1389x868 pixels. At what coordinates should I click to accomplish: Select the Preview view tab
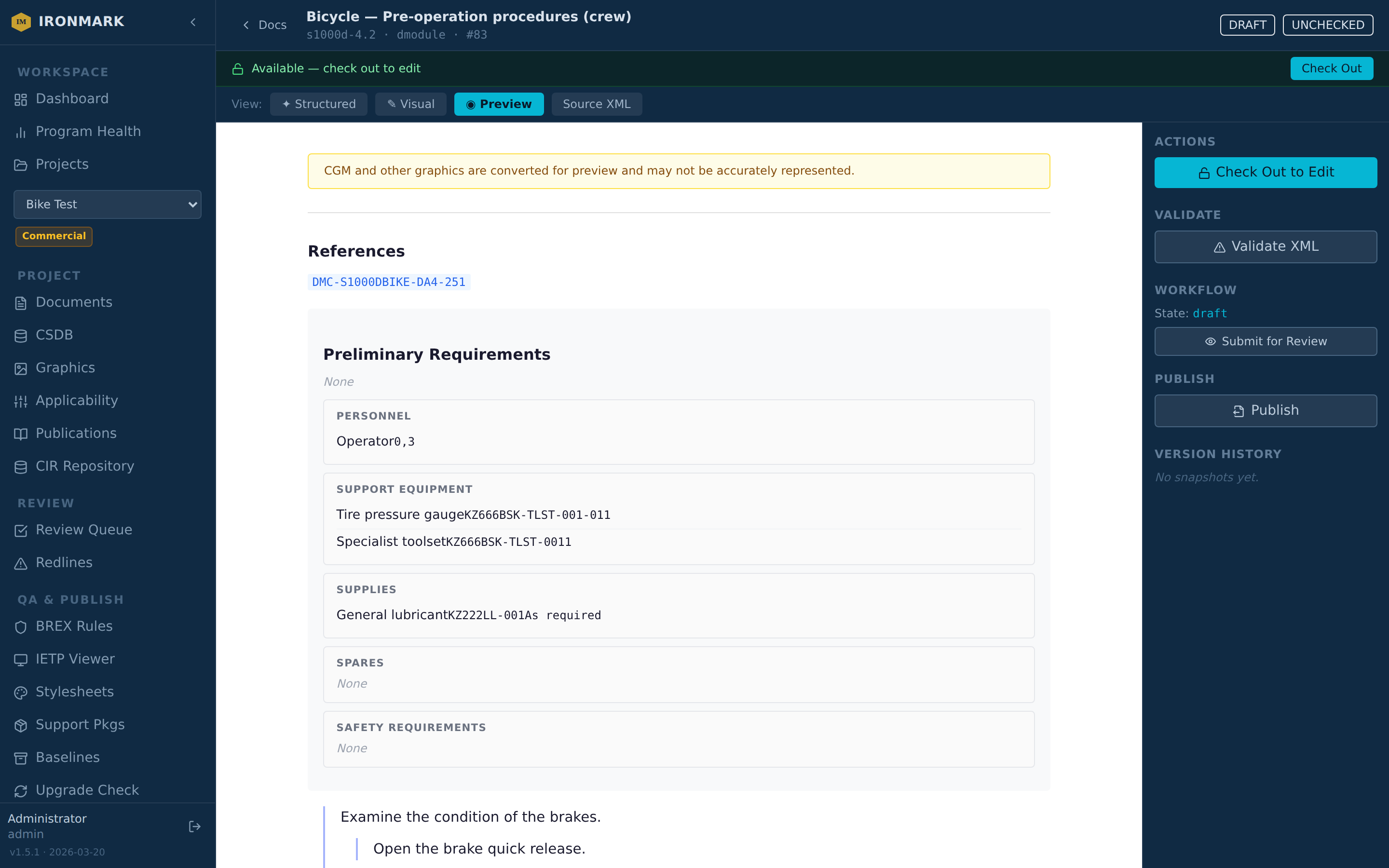[x=499, y=104]
